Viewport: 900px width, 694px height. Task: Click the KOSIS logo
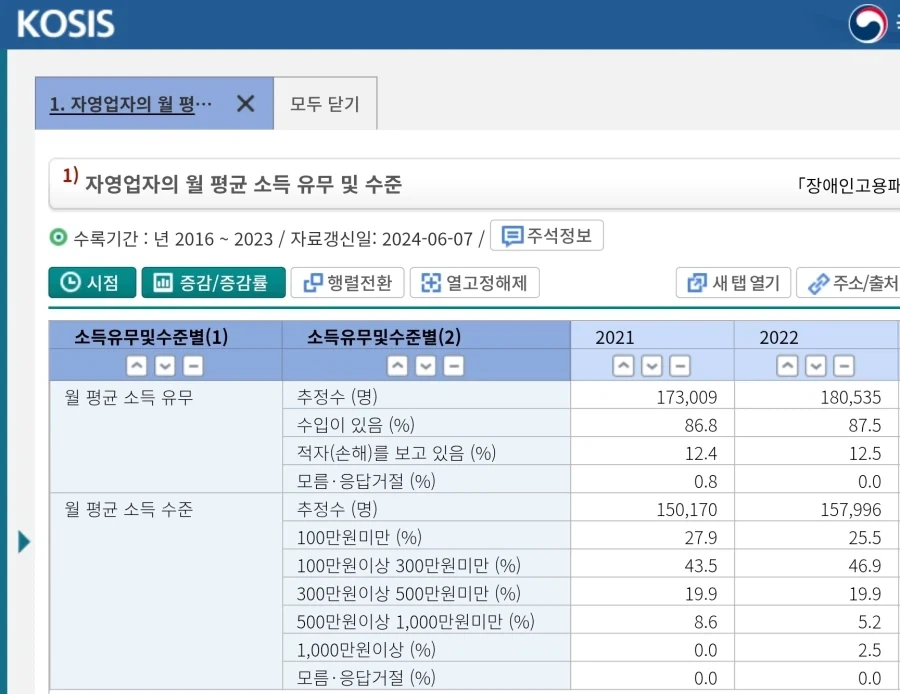66,24
